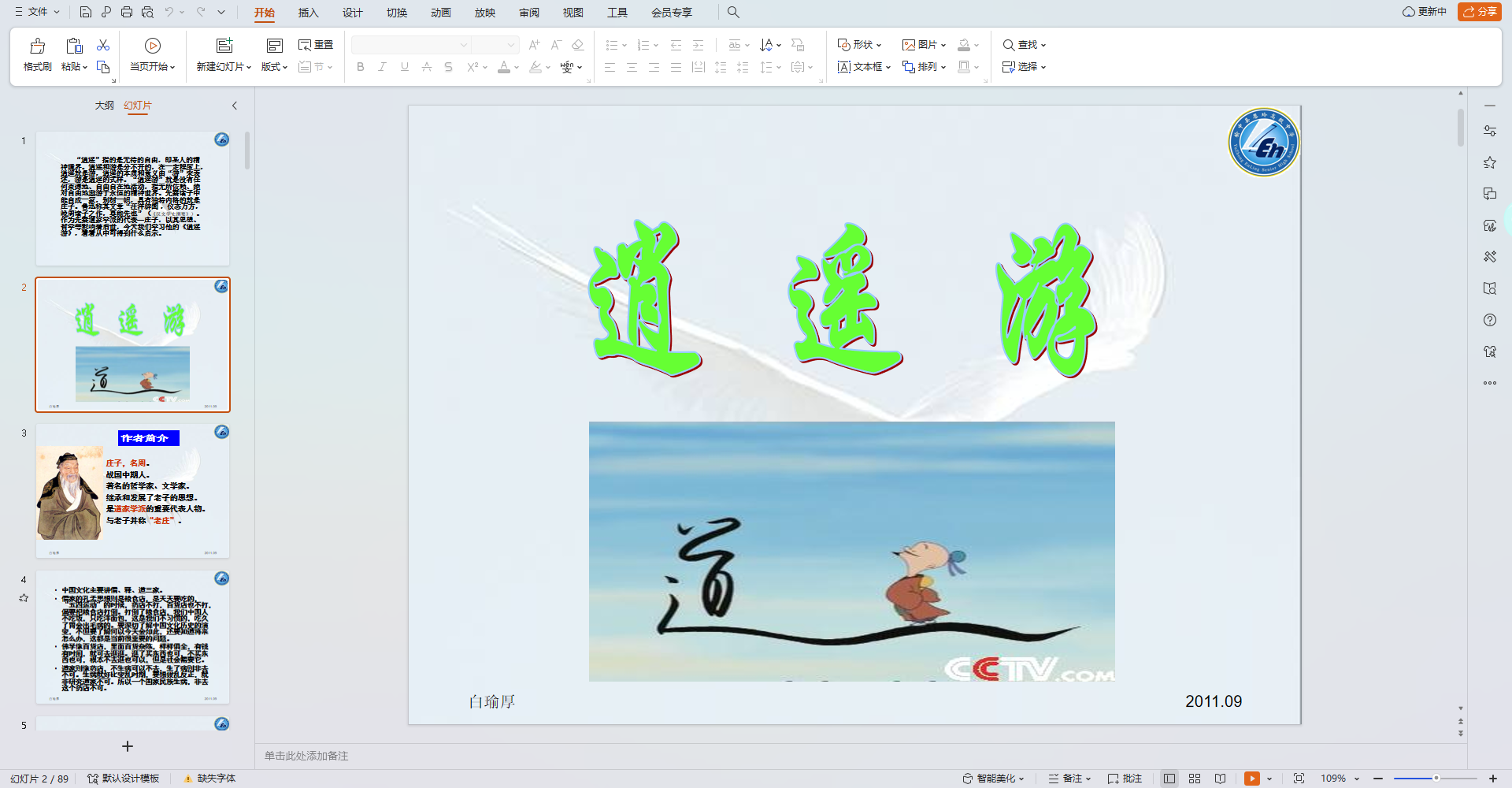The image size is (1512, 788).
Task: Align text to the left
Action: tap(610, 67)
